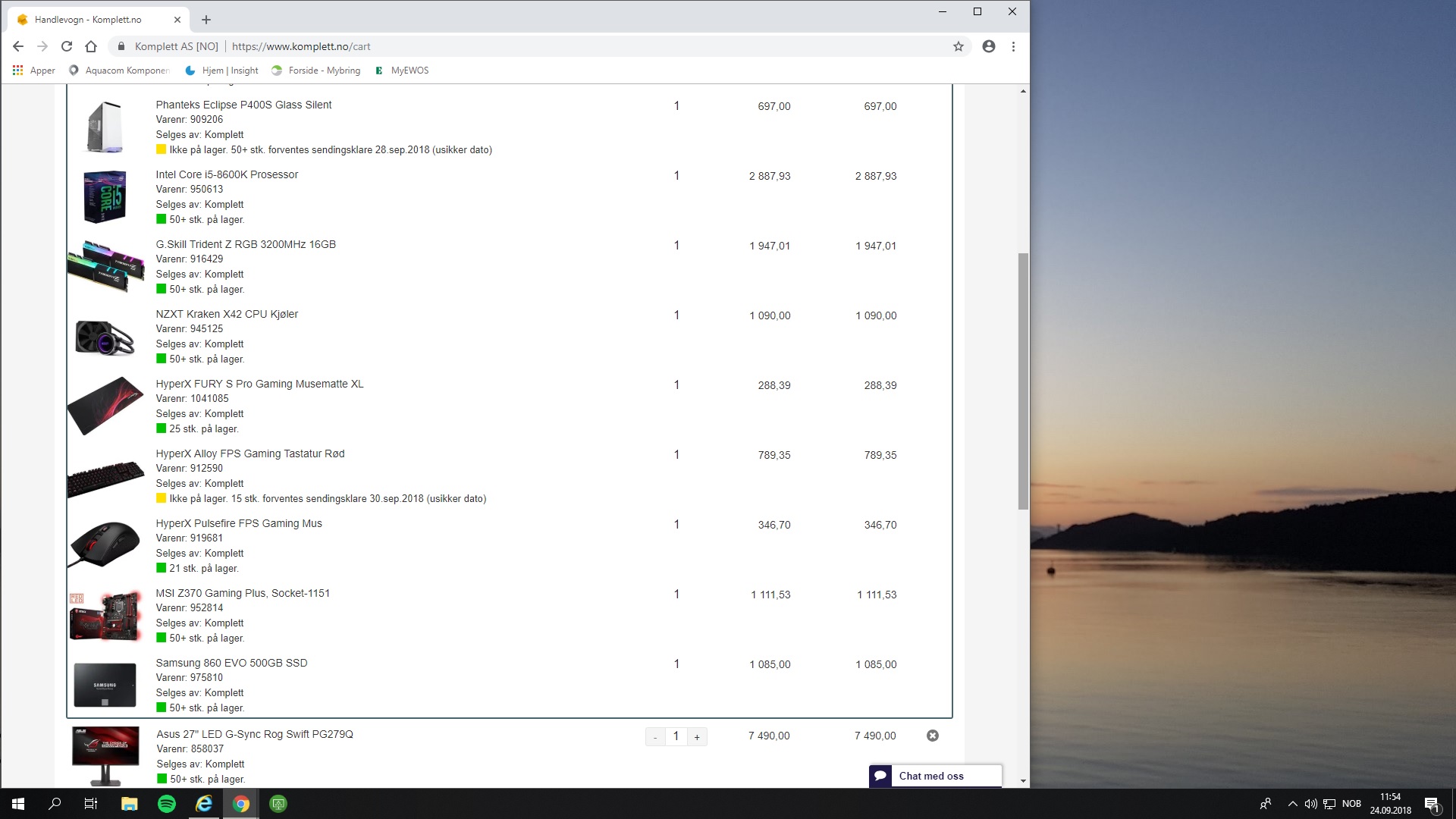The image size is (1456, 819).
Task: Open the People icon in system tray
Action: click(1266, 804)
